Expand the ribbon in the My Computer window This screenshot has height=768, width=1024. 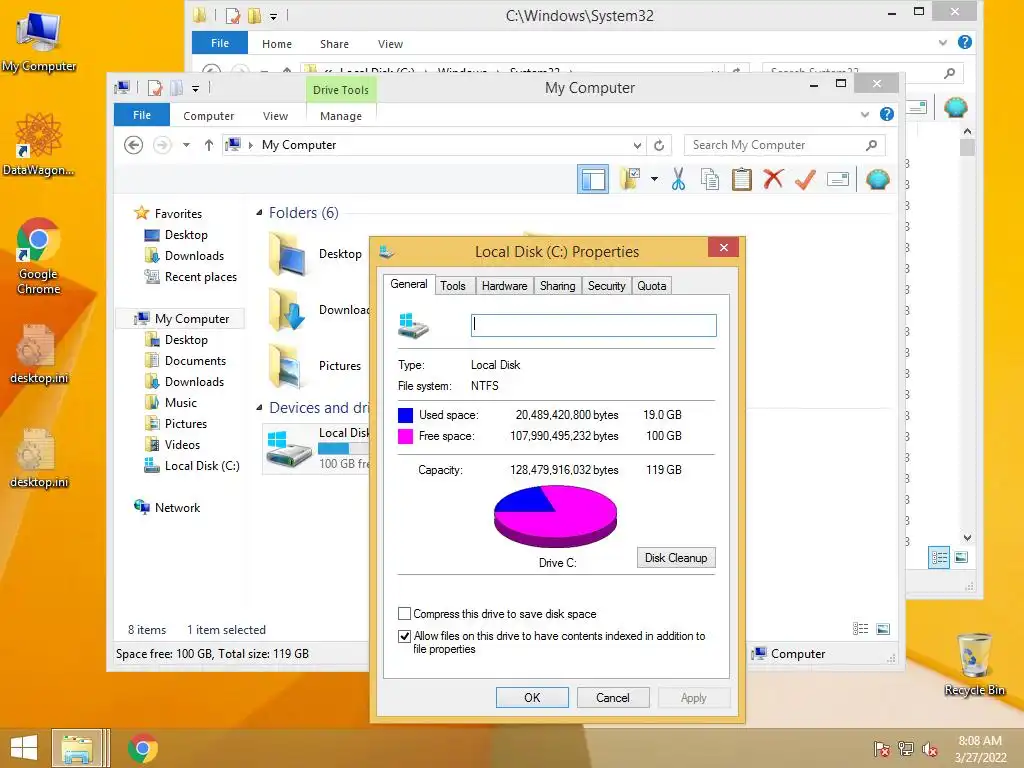pyautogui.click(x=865, y=114)
